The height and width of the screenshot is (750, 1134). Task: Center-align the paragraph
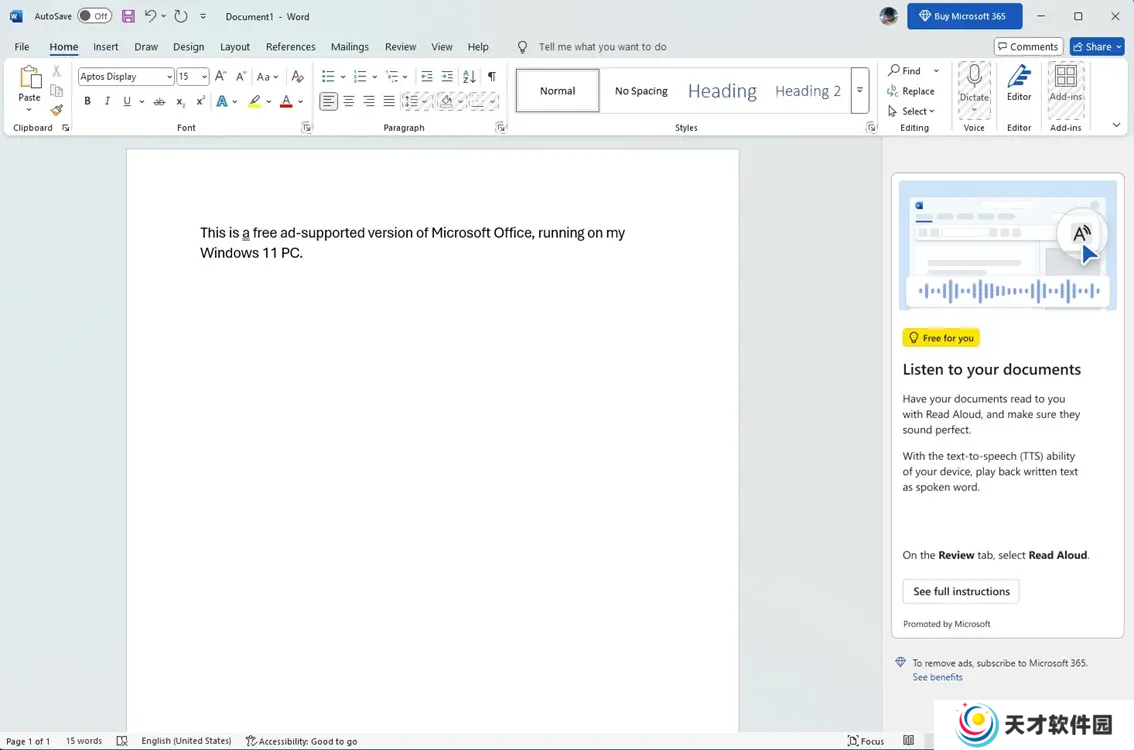(x=349, y=101)
